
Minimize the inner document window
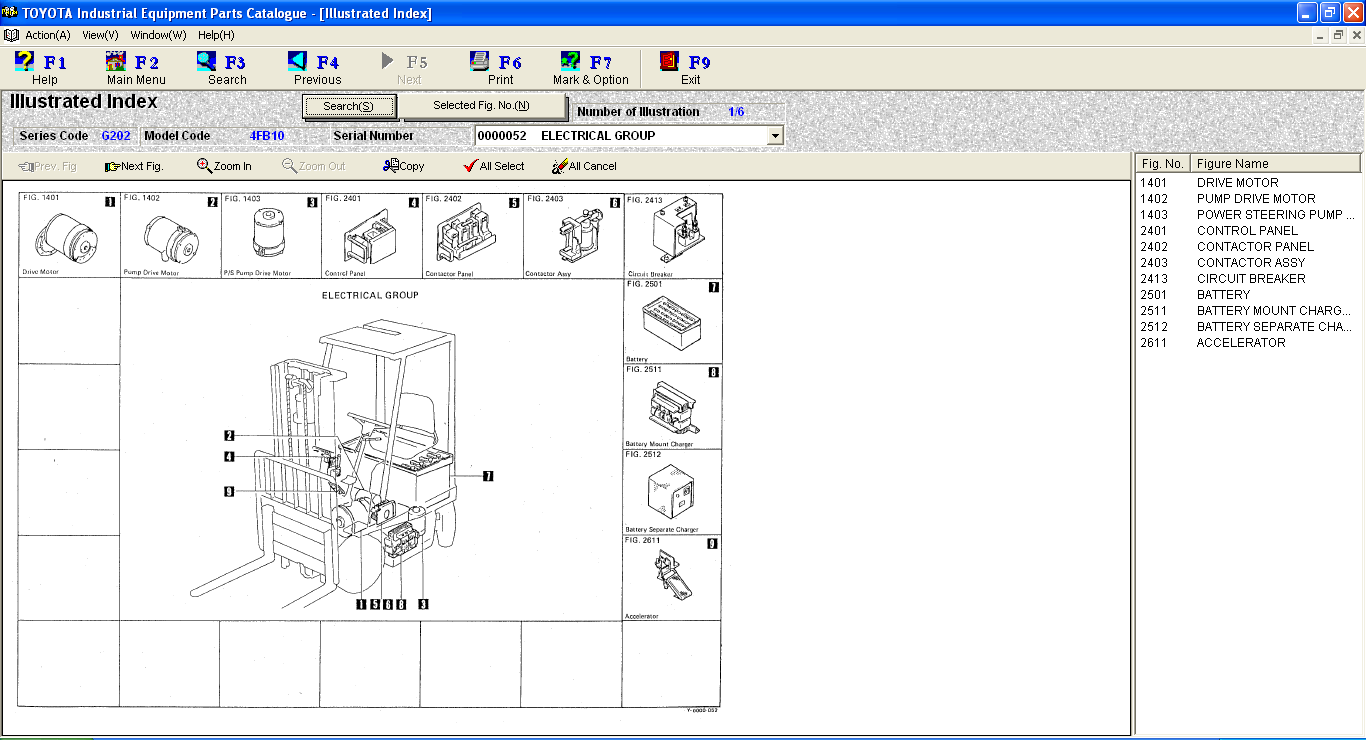click(x=1322, y=35)
